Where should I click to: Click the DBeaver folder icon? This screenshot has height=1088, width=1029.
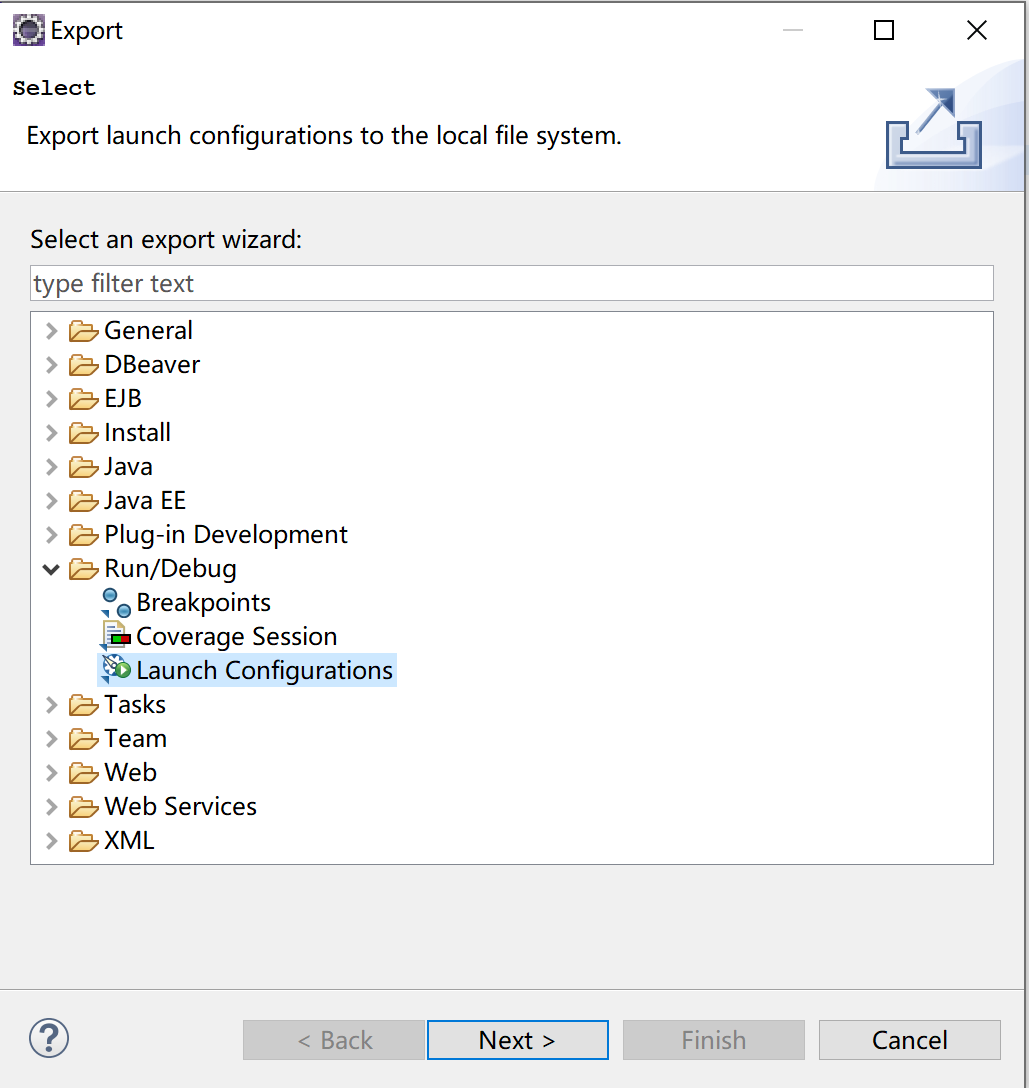tap(83, 365)
